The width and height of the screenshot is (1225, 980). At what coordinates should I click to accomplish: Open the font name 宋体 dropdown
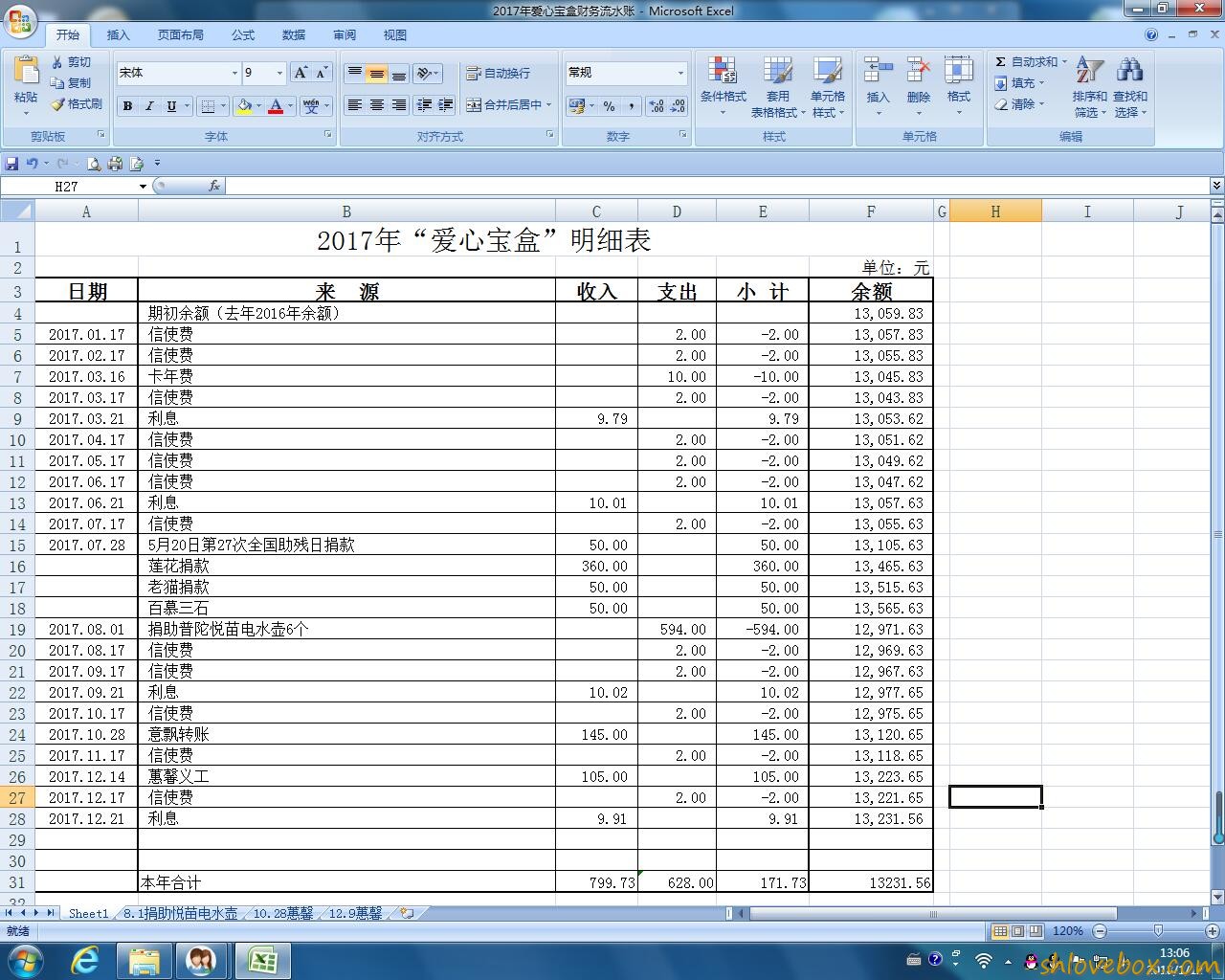coord(234,73)
